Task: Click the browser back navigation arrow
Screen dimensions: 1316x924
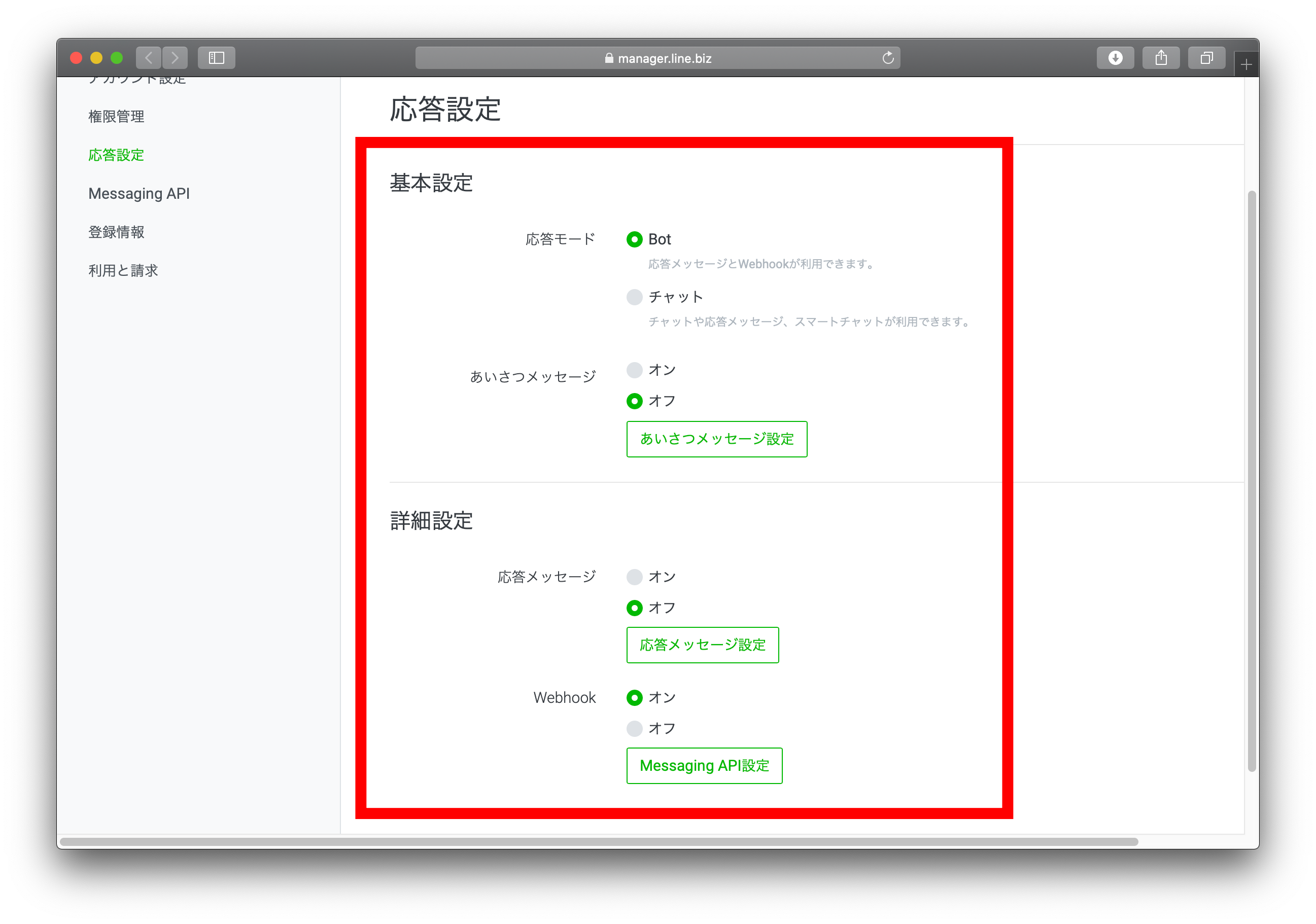Action: click(x=149, y=57)
